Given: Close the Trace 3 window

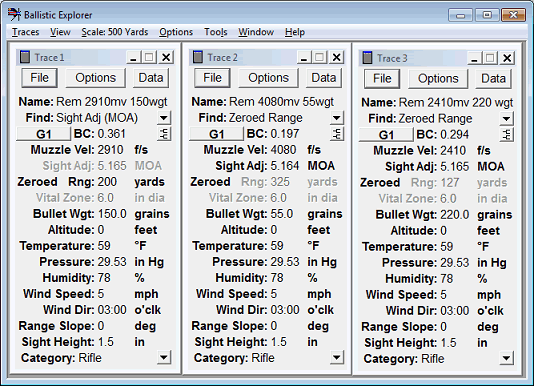Looking at the screenshot, I should click(x=507, y=58).
